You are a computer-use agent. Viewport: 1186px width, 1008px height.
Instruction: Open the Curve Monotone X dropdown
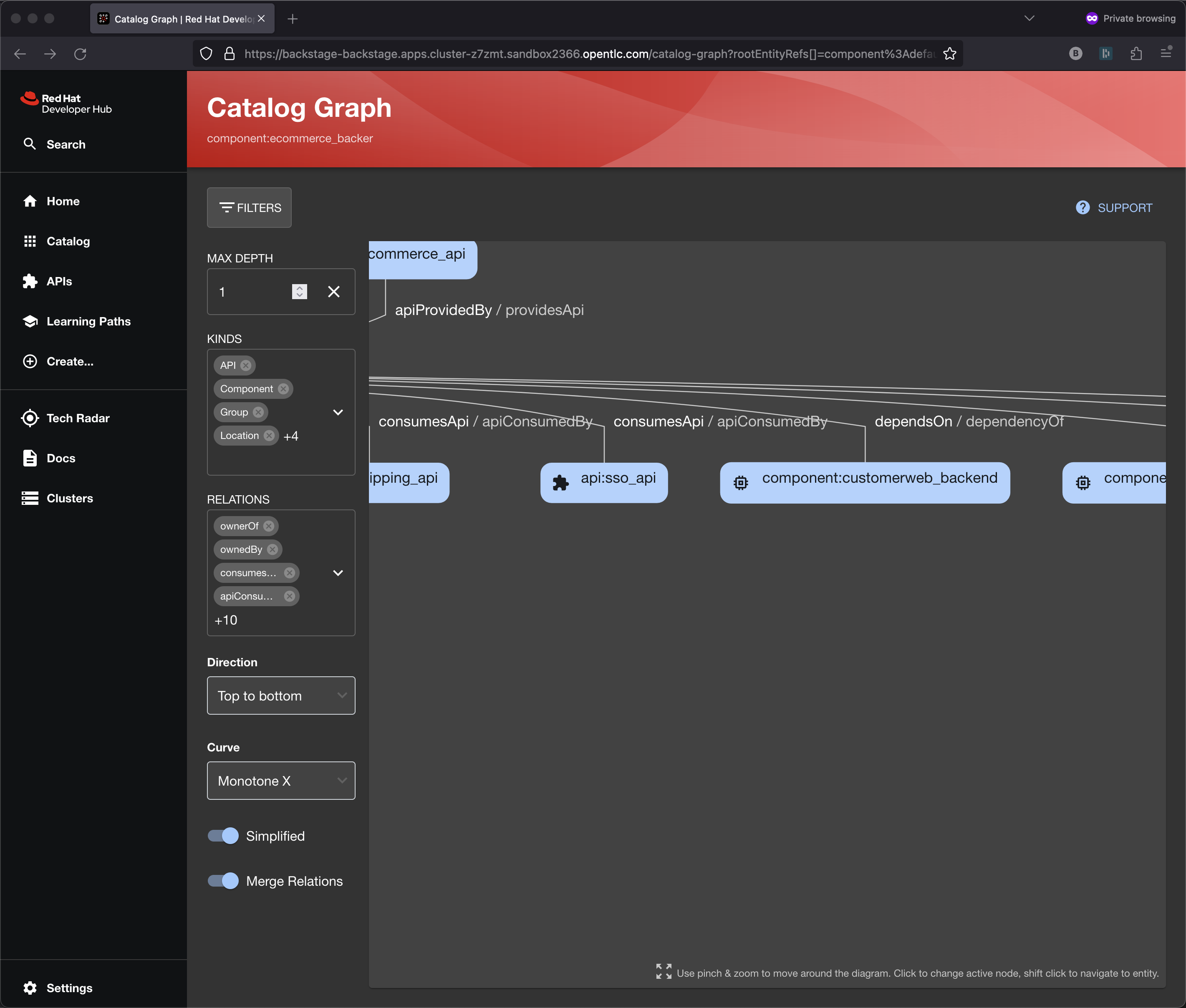(280, 781)
